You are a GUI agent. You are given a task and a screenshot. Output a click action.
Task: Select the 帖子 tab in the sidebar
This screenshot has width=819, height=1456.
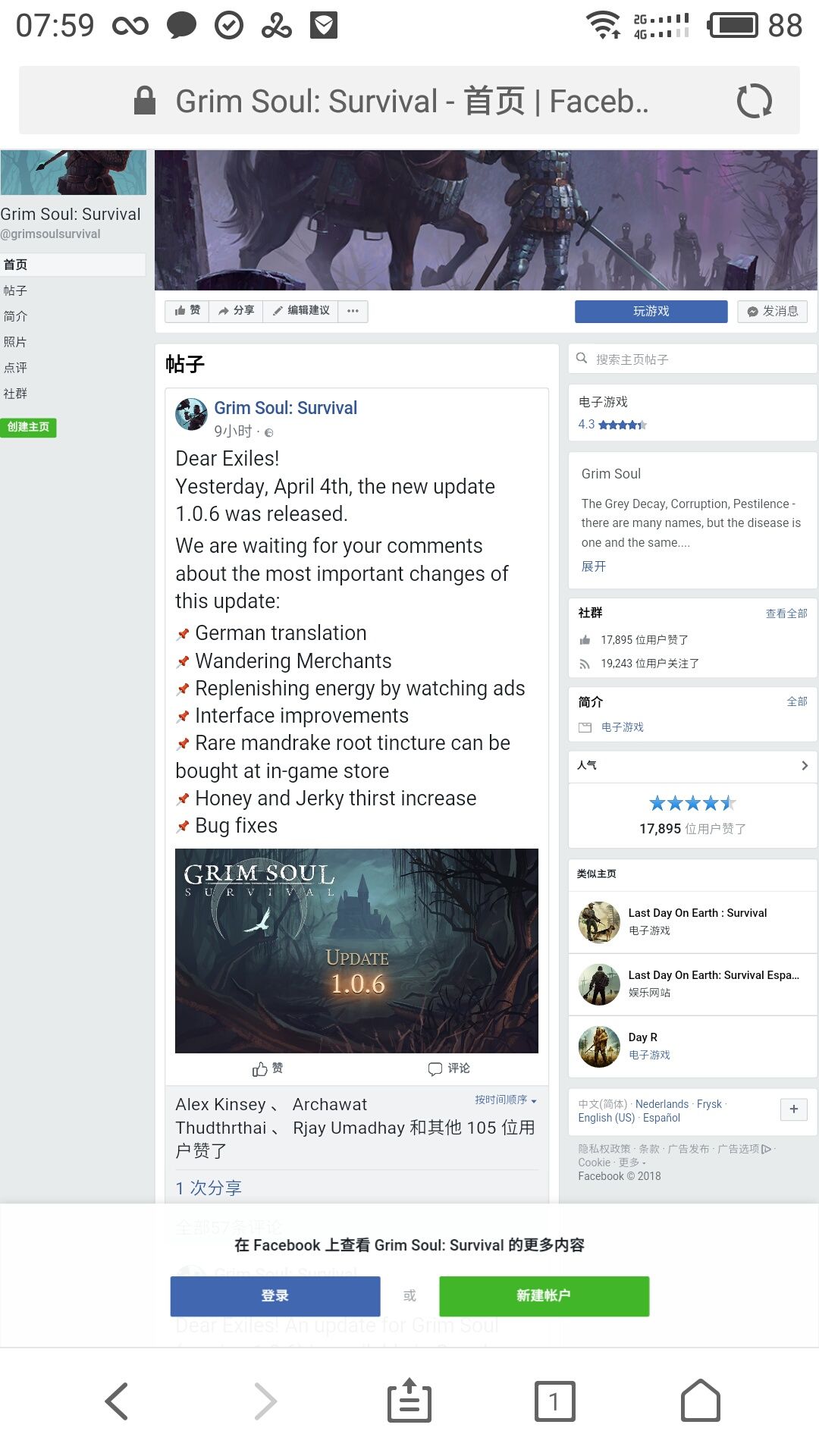click(15, 290)
